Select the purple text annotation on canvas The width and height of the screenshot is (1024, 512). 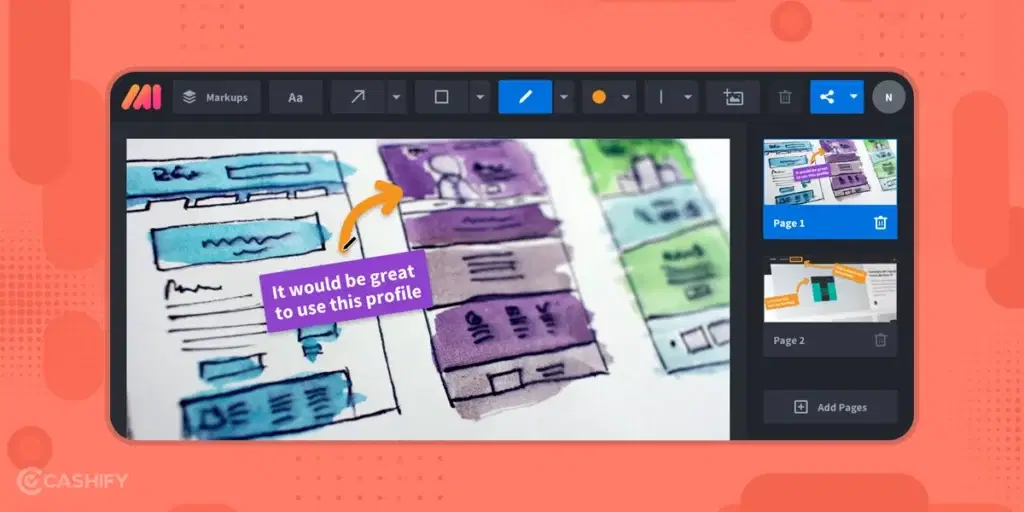(x=346, y=291)
